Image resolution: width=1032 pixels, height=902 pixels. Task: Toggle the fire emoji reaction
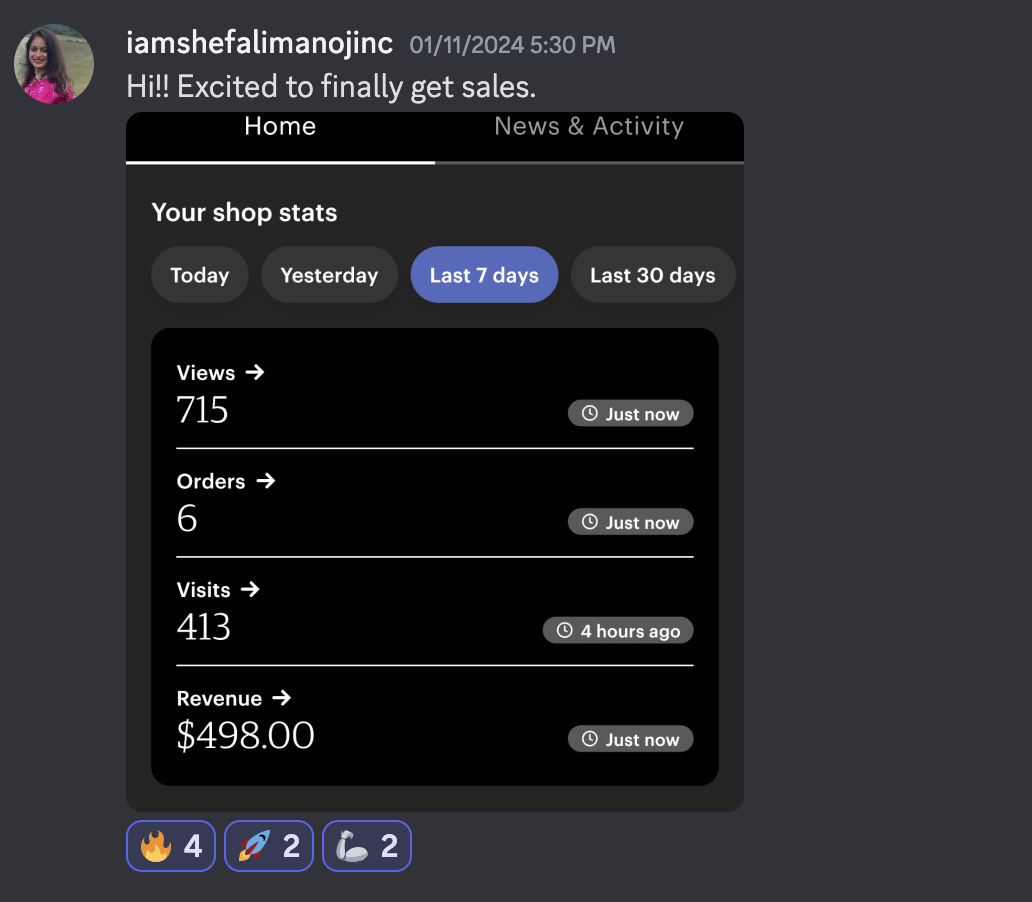tap(171, 846)
